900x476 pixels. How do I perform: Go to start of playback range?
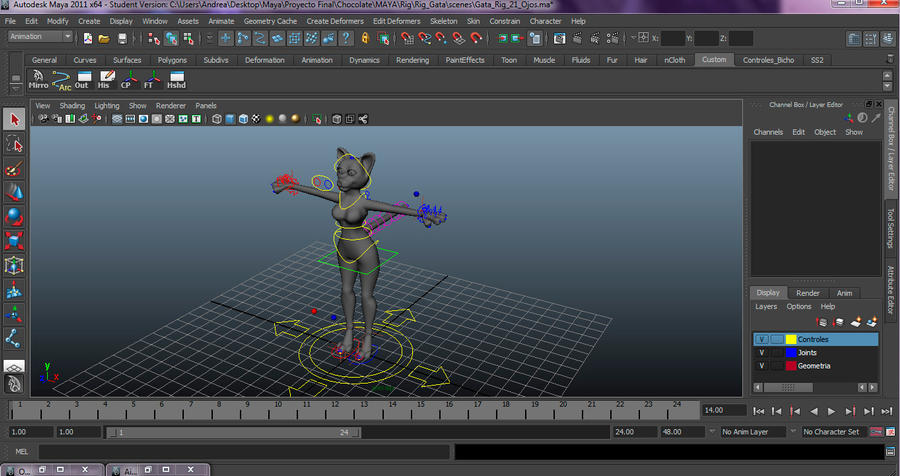coord(759,411)
